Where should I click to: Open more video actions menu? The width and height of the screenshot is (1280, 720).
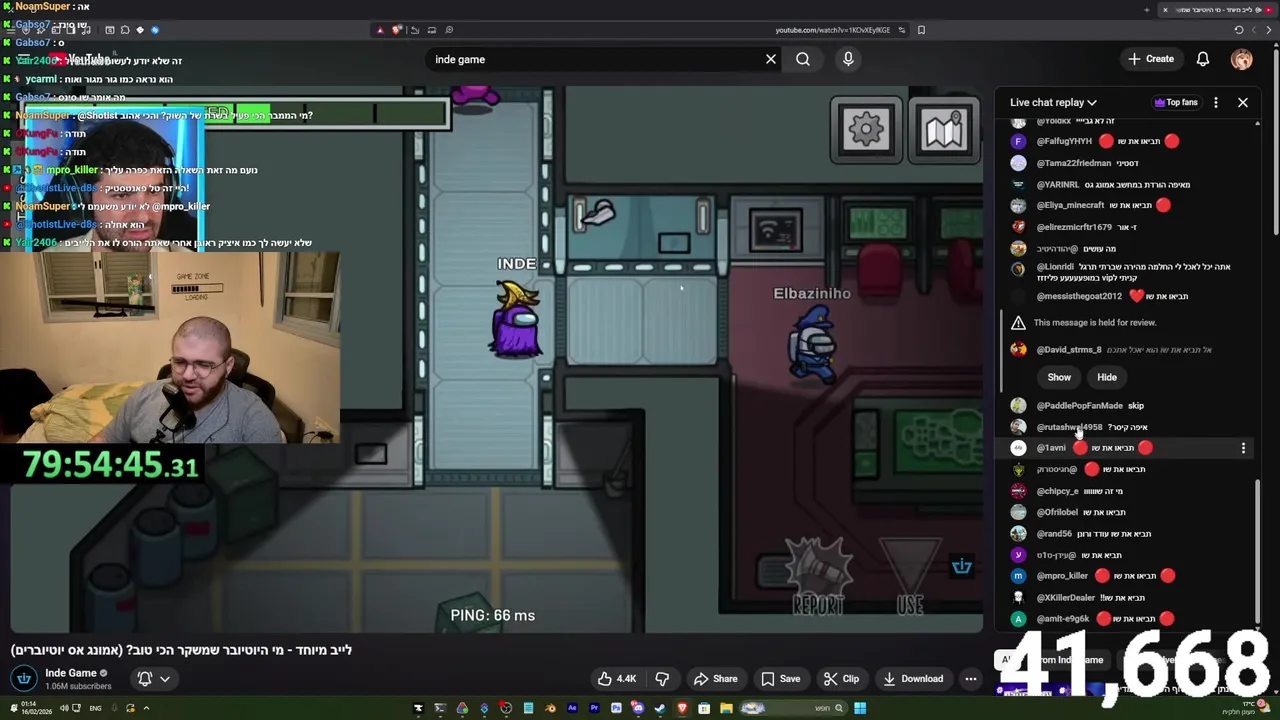970,679
